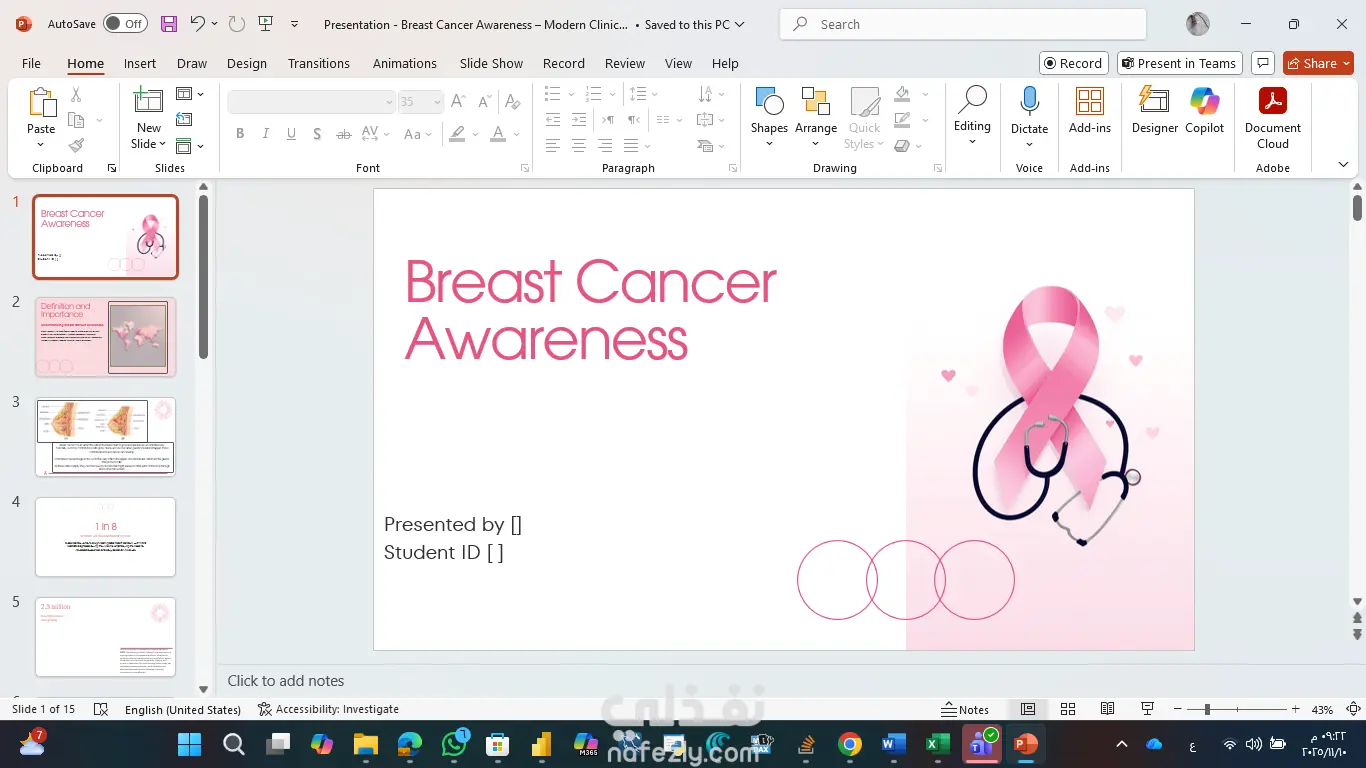Adjust the zoom slider handle
The width and height of the screenshot is (1366, 768).
pyautogui.click(x=1207, y=709)
